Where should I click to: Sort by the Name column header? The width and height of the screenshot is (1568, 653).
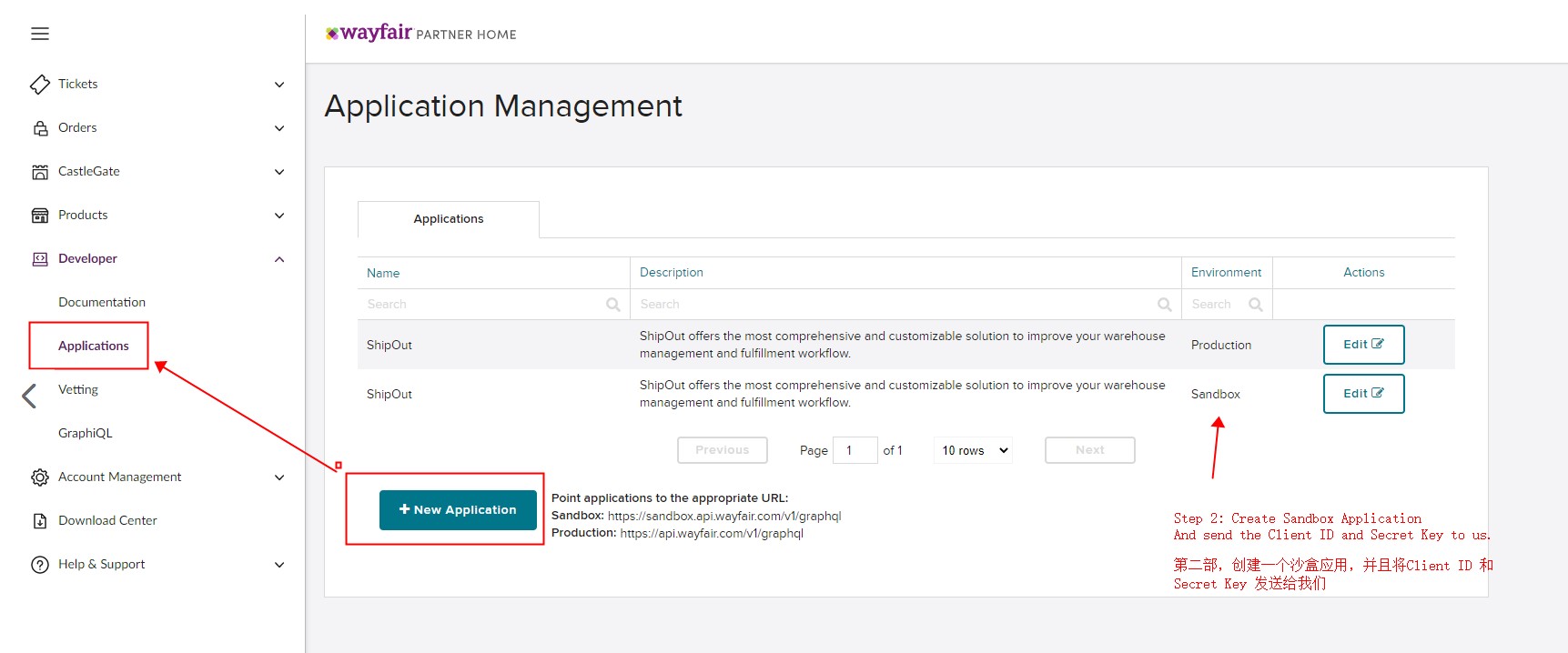point(383,273)
